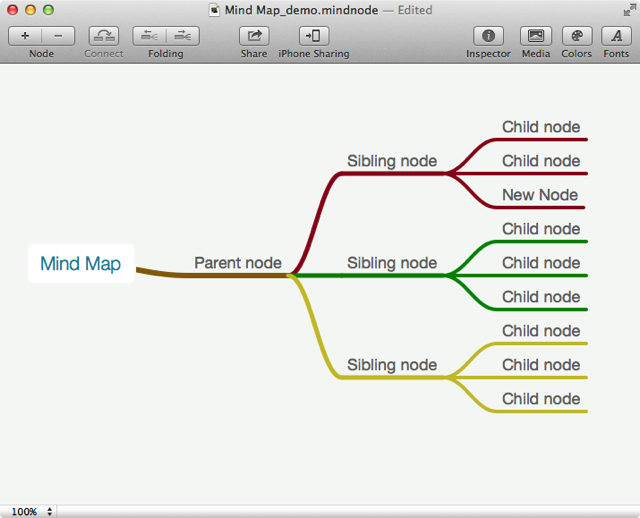
Task: Click the remove node minus button
Action: 58,36
